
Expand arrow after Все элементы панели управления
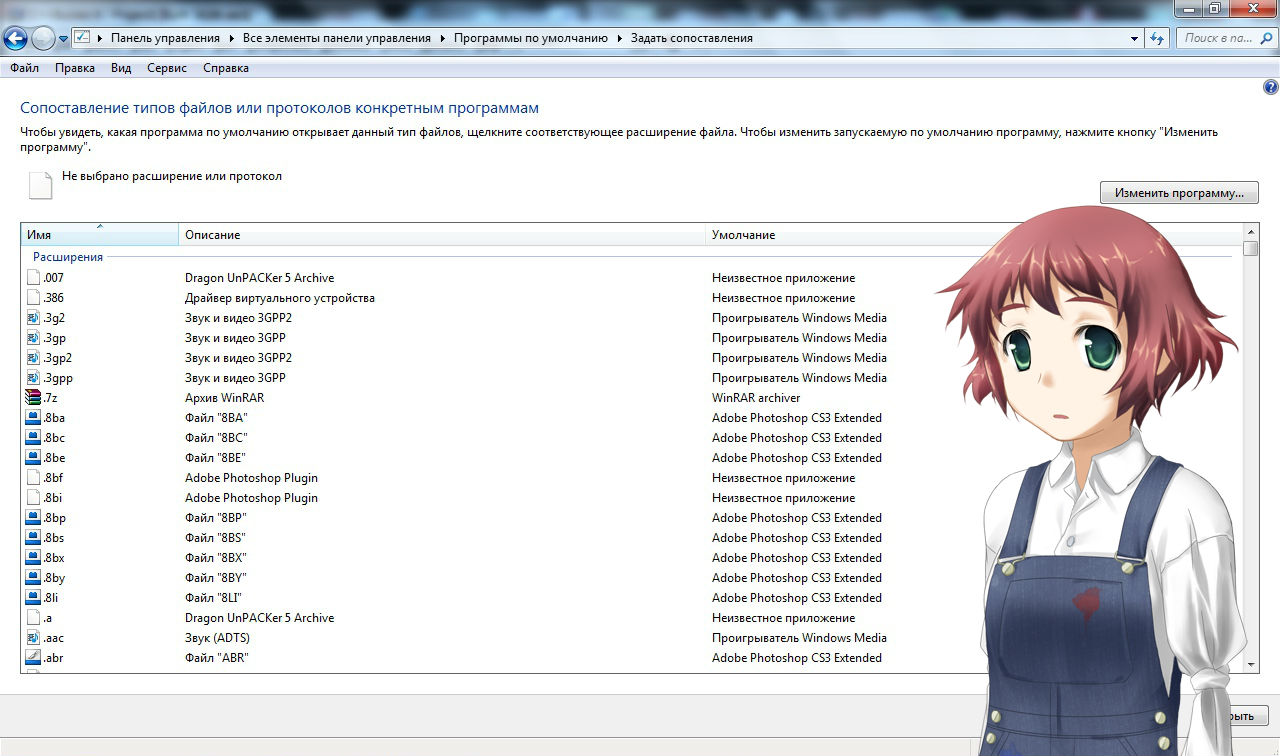pyautogui.click(x=442, y=38)
